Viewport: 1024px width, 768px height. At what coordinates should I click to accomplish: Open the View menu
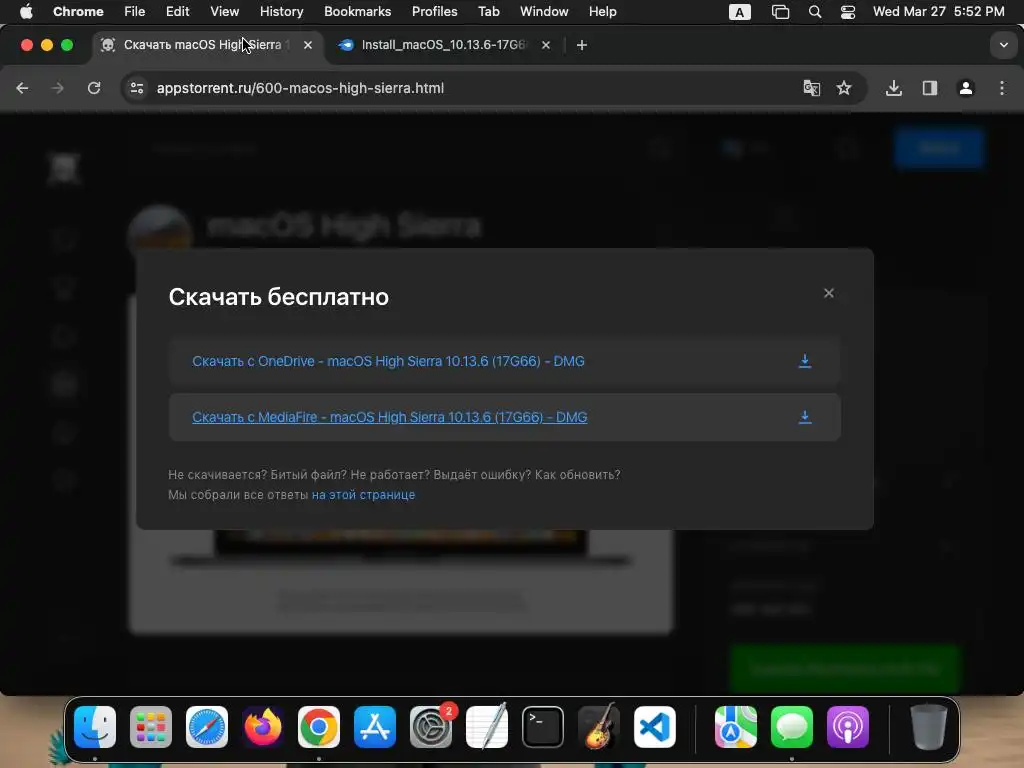coord(224,11)
